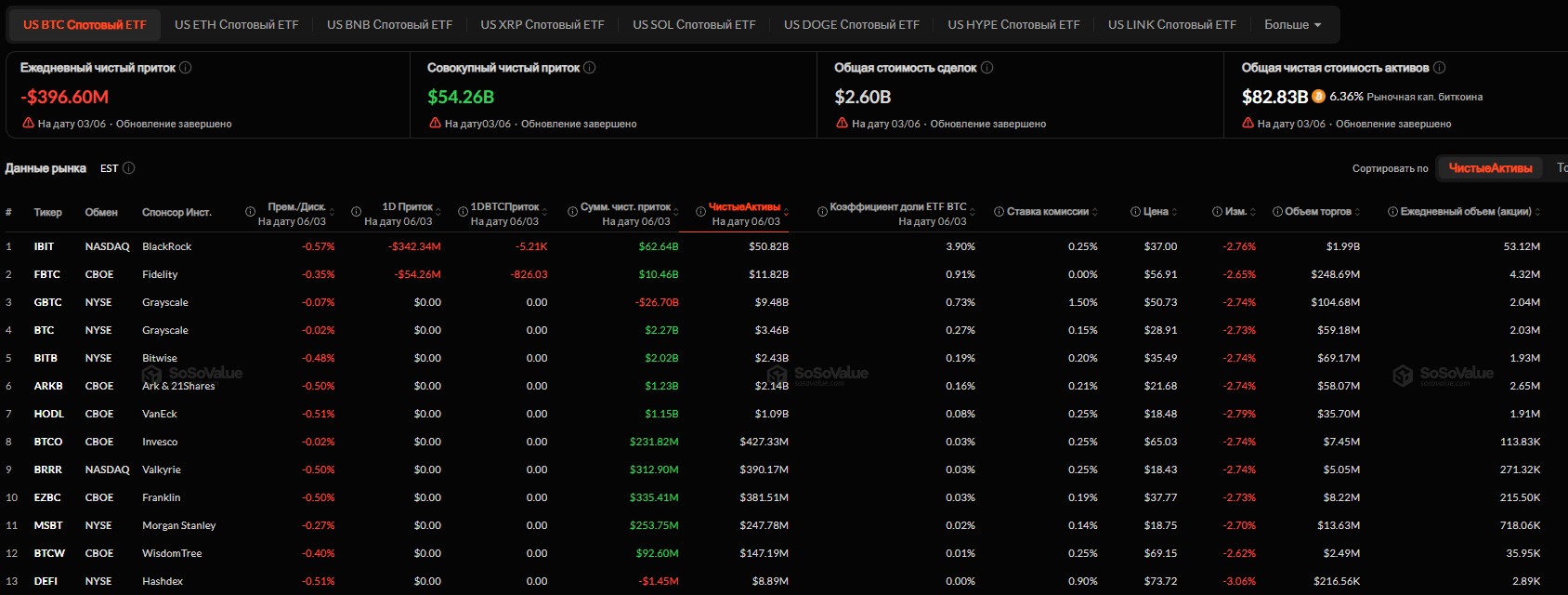Select the GBTC Grayscale table row

pos(784,302)
